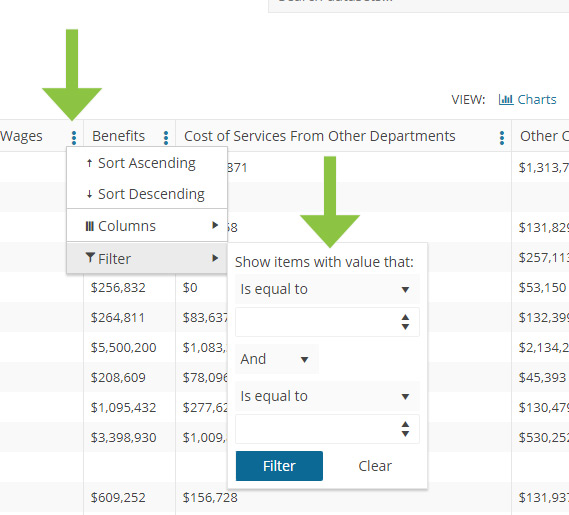Open the 'And' logic operator dropdown
569x515 pixels.
click(277, 359)
